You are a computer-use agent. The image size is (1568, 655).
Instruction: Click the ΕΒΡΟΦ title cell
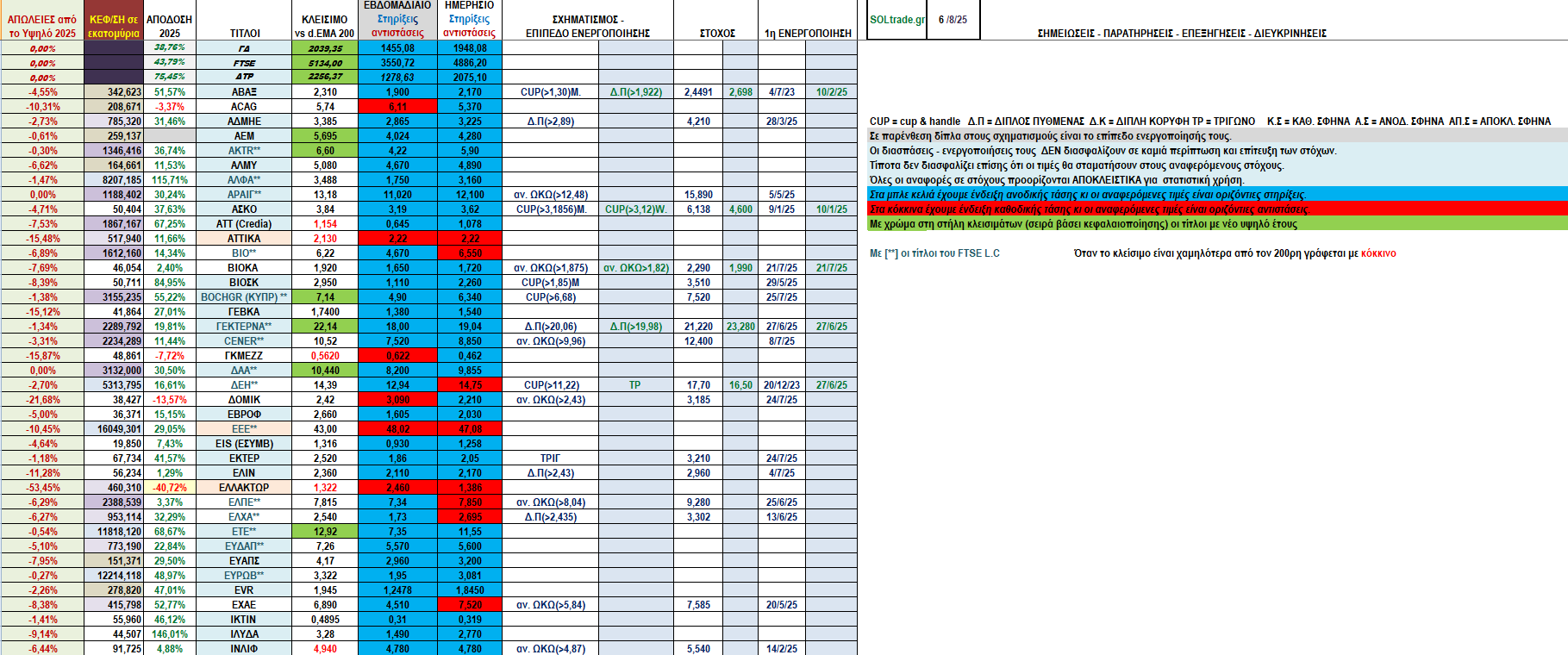pyautogui.click(x=244, y=415)
